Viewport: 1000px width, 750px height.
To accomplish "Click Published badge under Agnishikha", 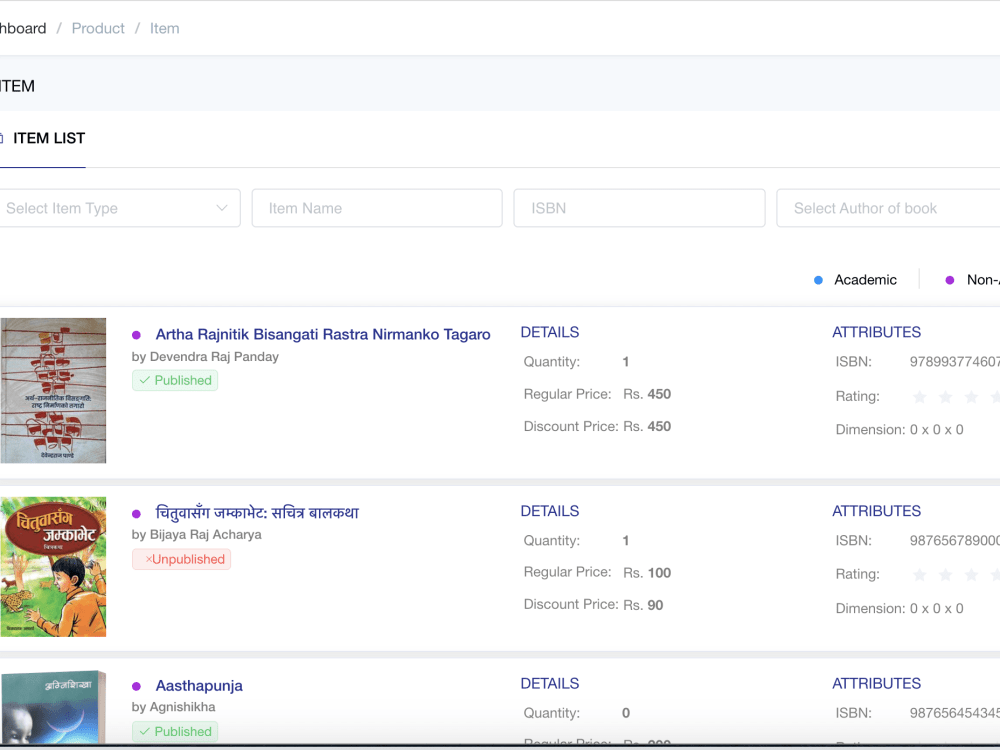I will [x=175, y=732].
